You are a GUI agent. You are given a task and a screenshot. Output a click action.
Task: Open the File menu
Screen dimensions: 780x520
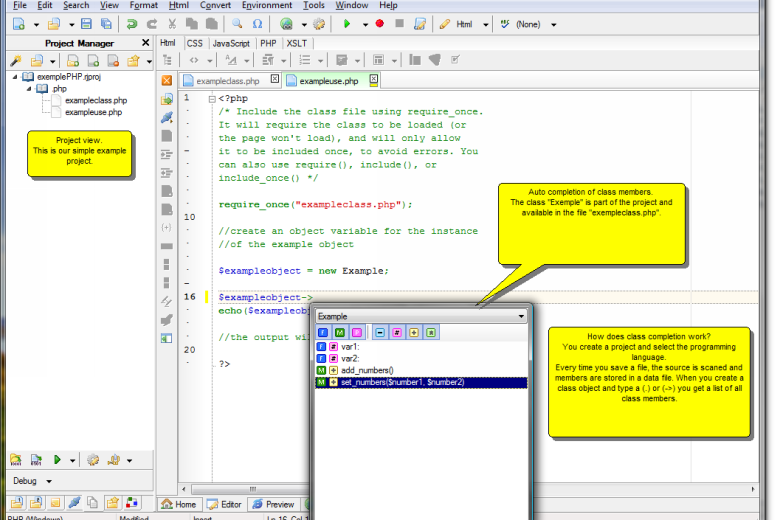coord(20,5)
